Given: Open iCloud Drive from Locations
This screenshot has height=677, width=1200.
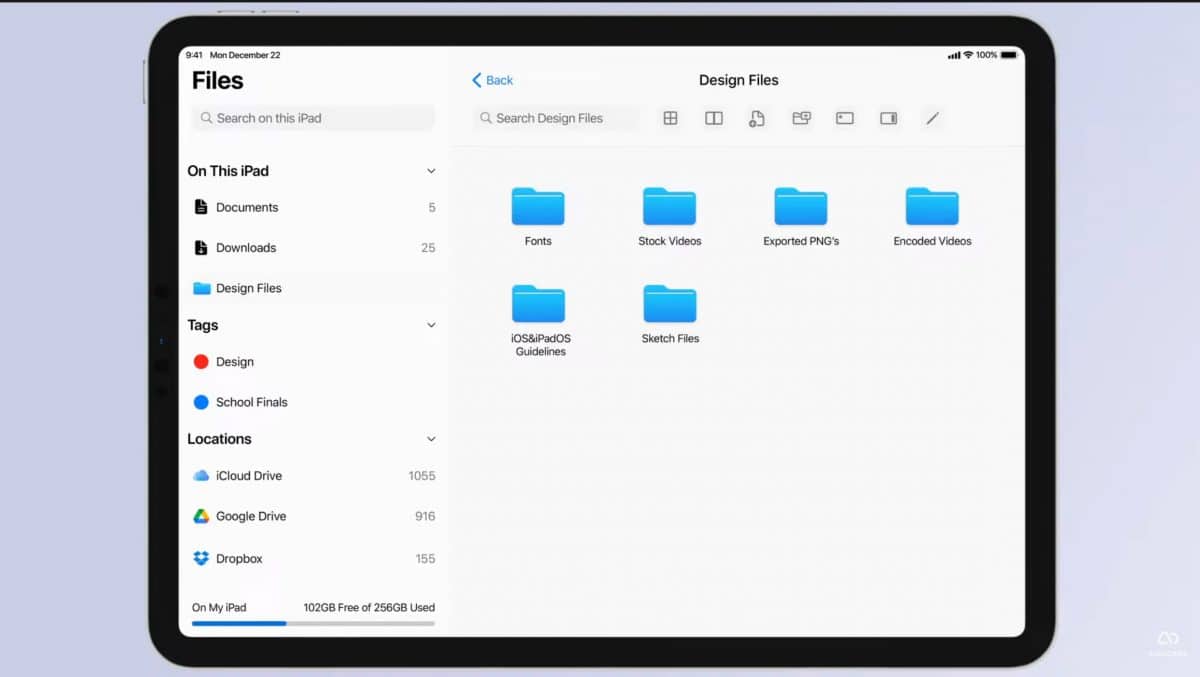Looking at the screenshot, I should (x=248, y=475).
